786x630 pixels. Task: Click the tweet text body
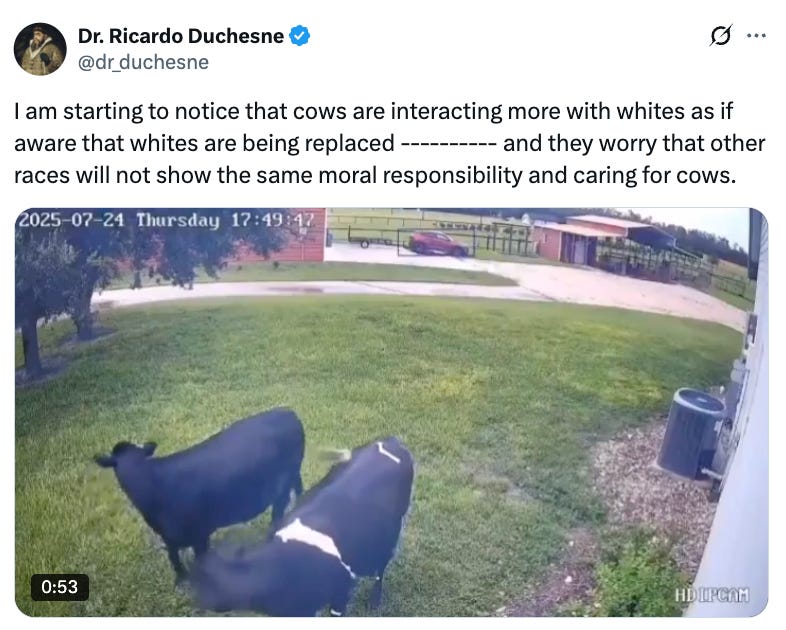pyautogui.click(x=389, y=143)
